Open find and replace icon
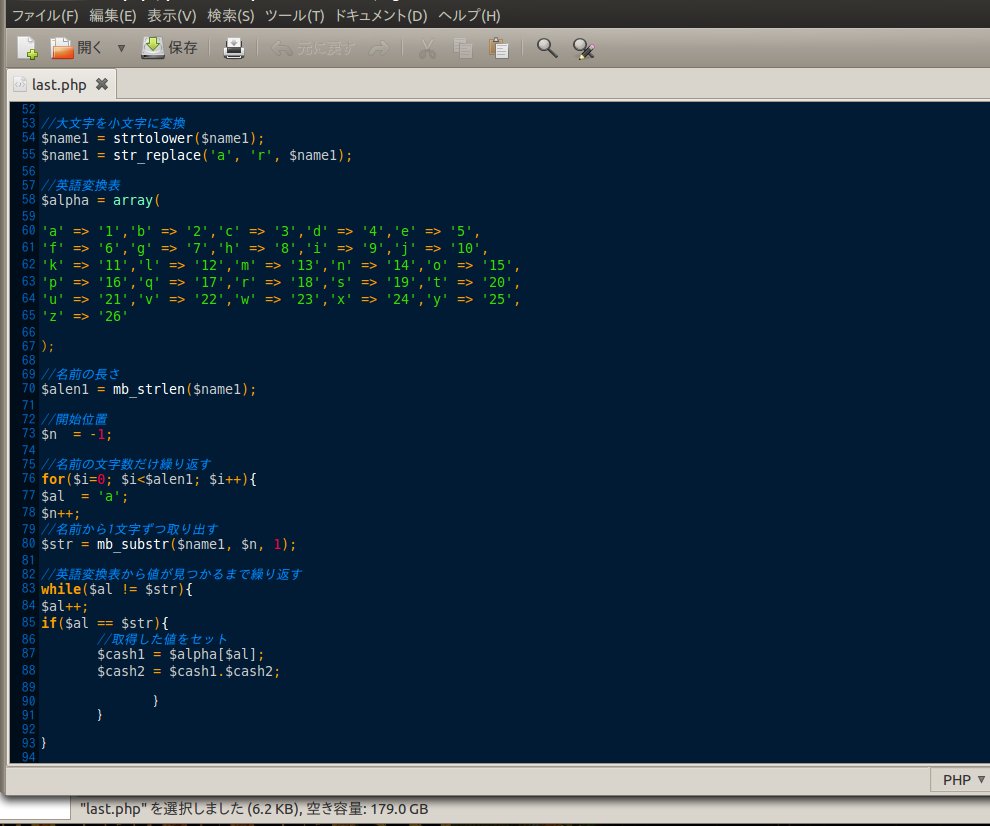The height and width of the screenshot is (826, 990). pos(583,49)
